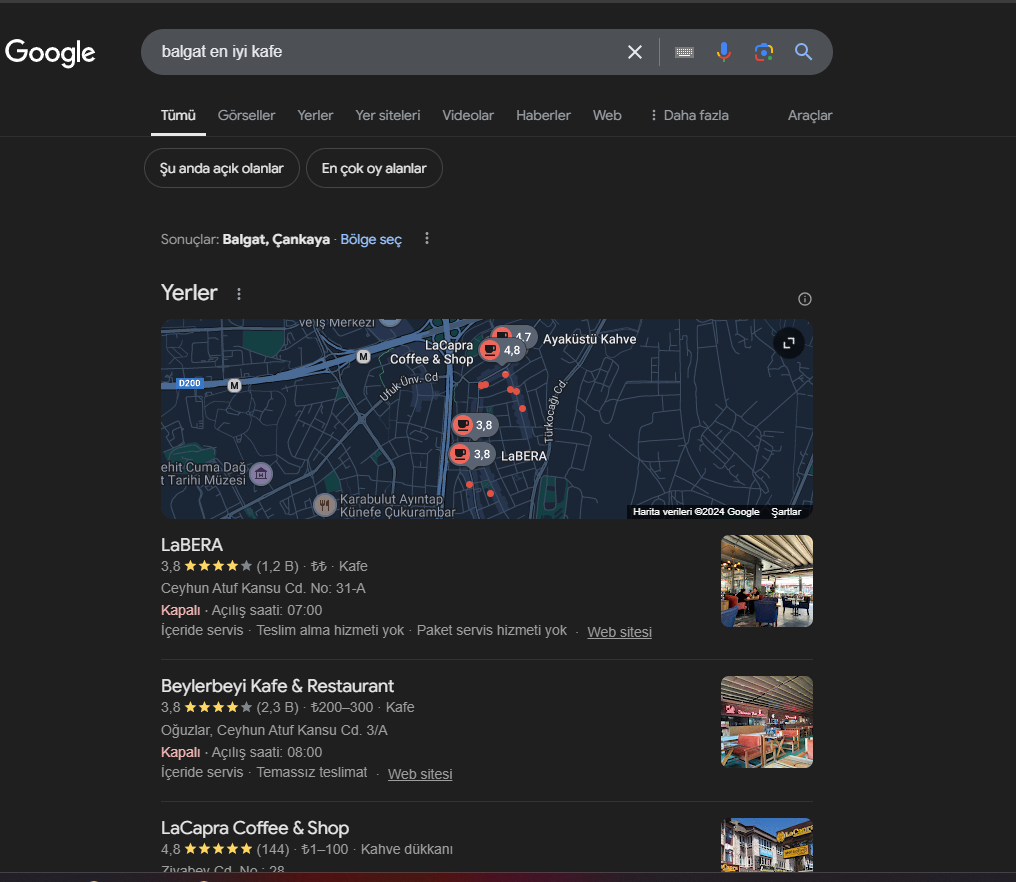
Task: Open the LaBERA place listing
Action: [x=192, y=545]
